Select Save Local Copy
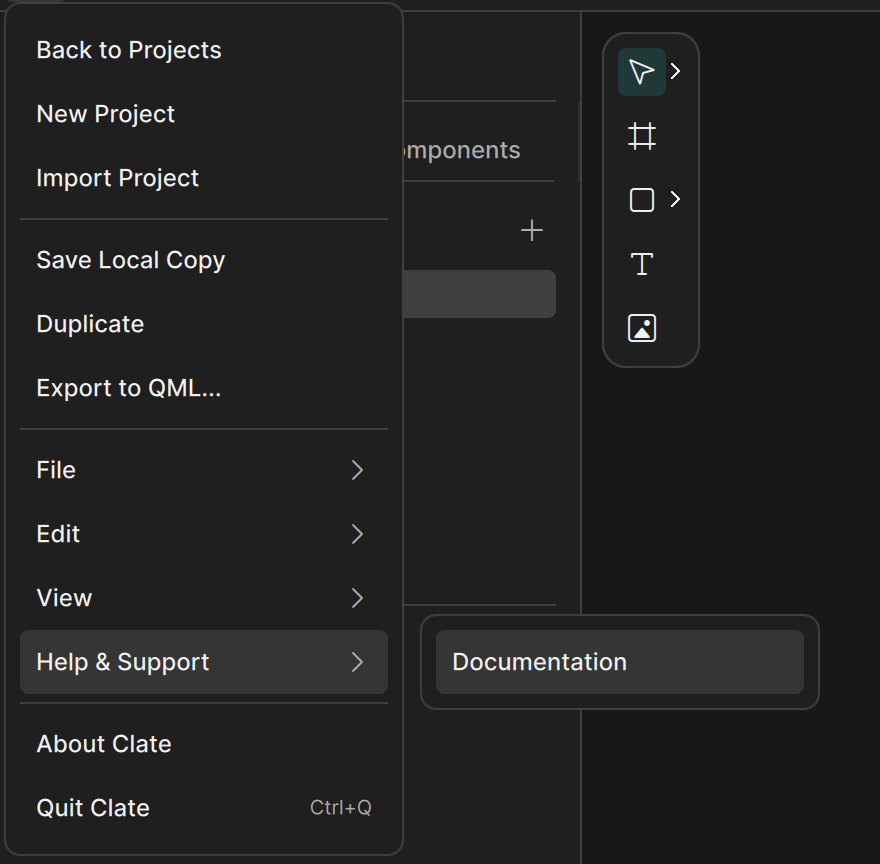Screen dimensions: 880x864 [x=204, y=260]
